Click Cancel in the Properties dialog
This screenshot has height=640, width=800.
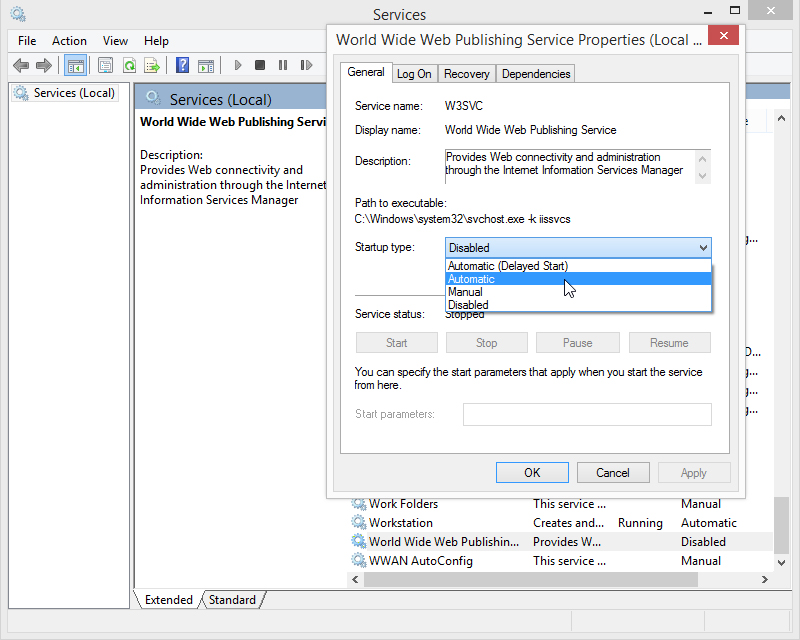click(613, 473)
